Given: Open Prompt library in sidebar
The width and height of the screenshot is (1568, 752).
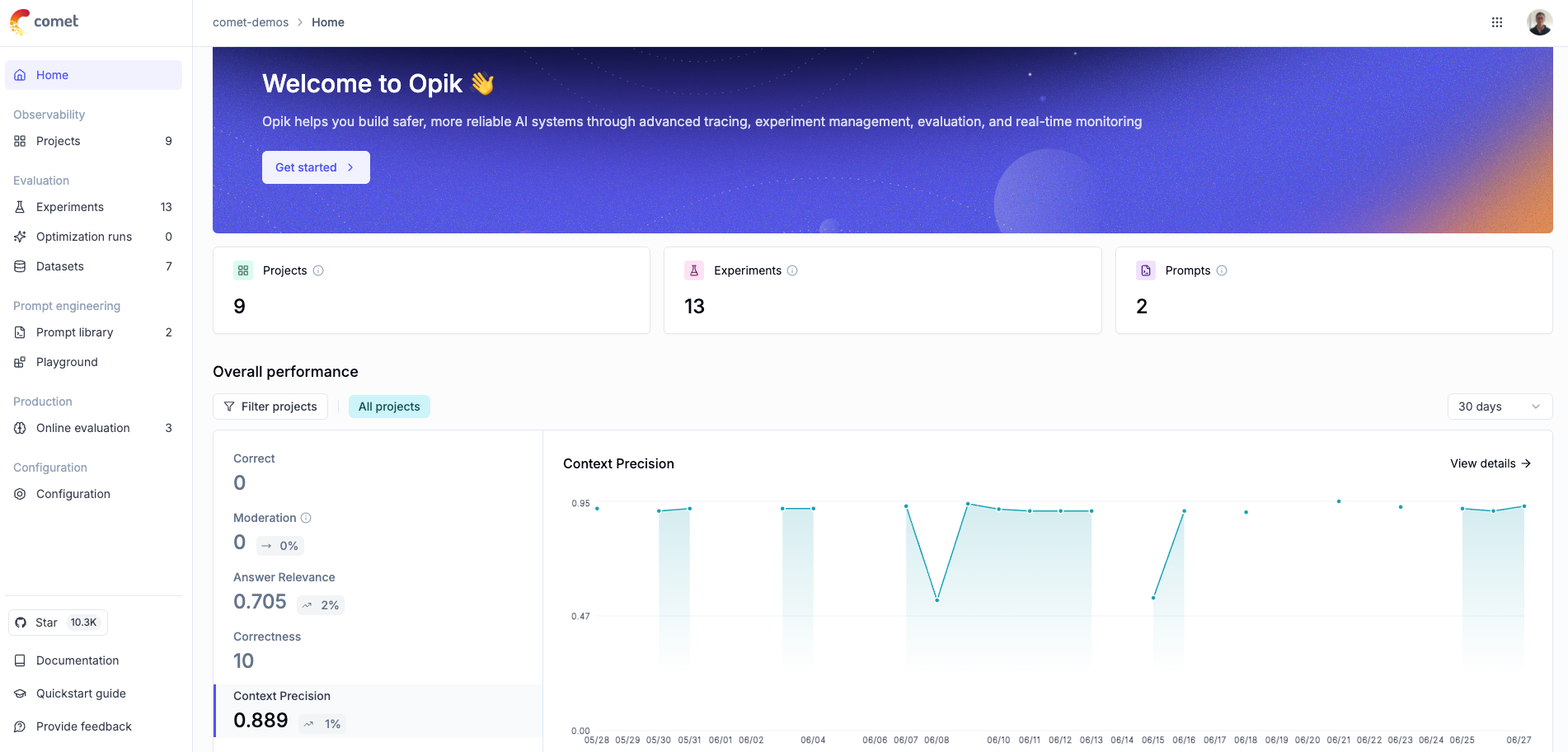Looking at the screenshot, I should tap(93, 332).
